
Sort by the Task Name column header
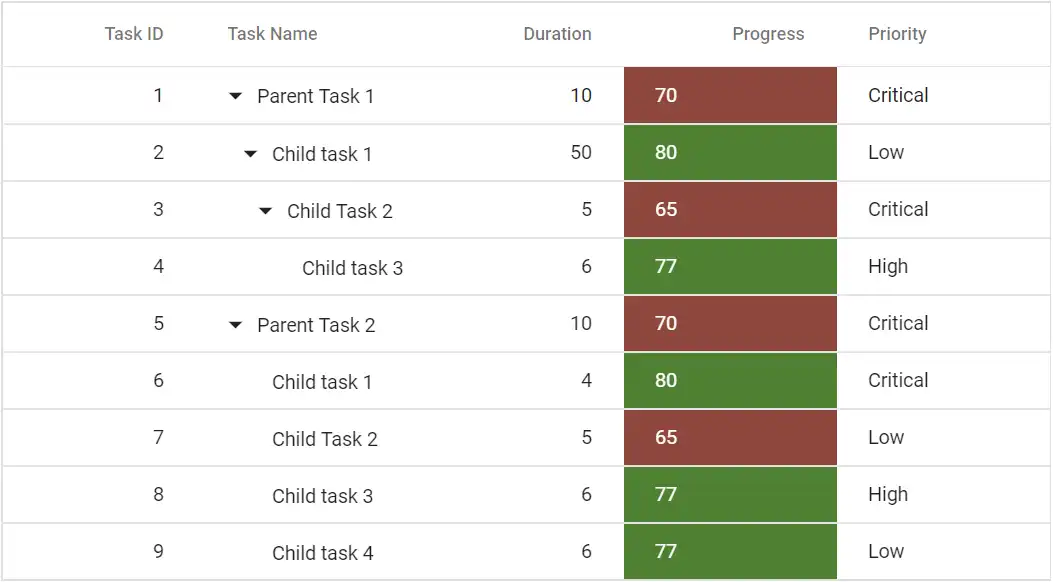click(272, 33)
